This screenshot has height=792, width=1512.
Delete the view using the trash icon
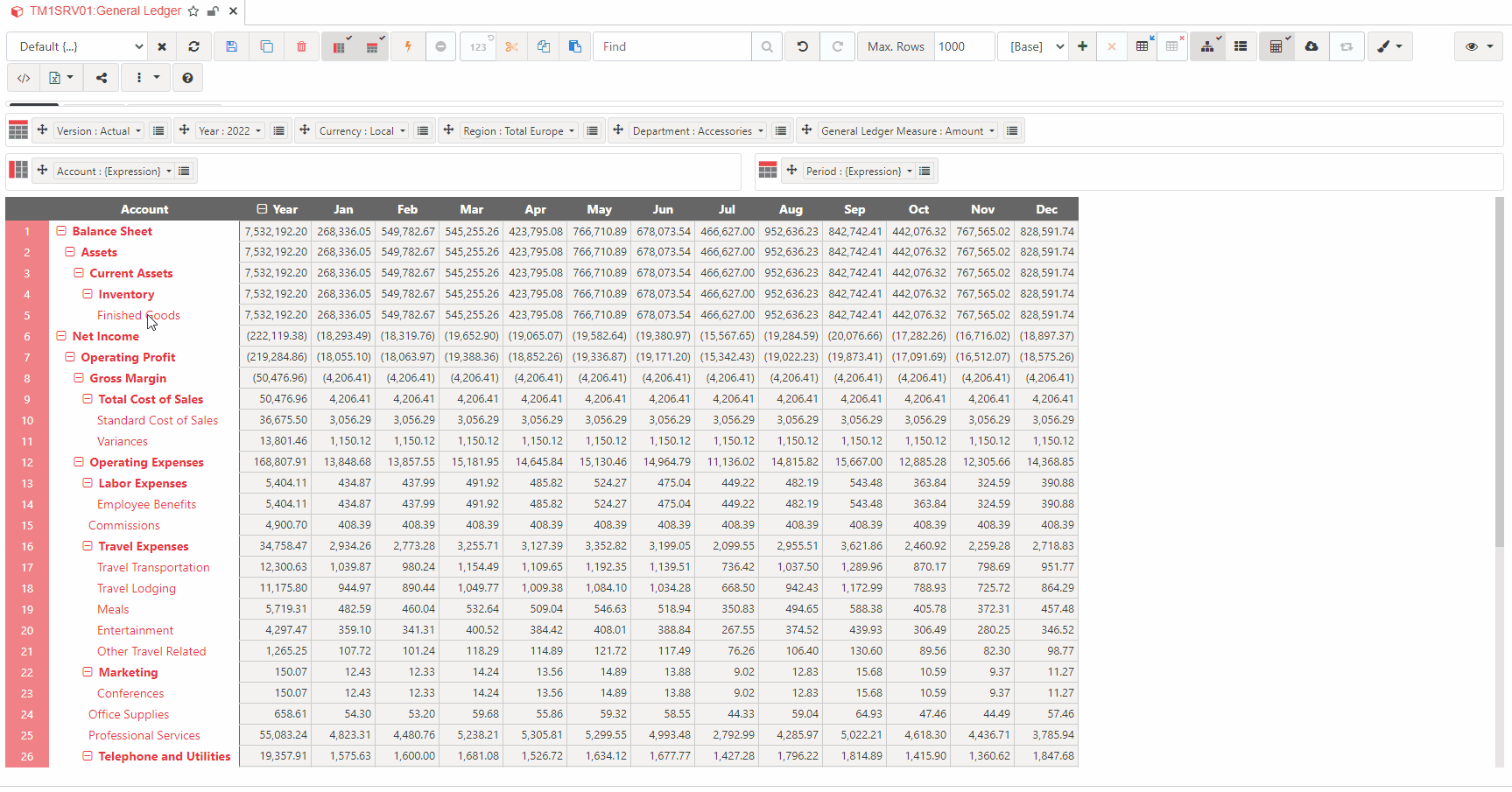coord(302,46)
